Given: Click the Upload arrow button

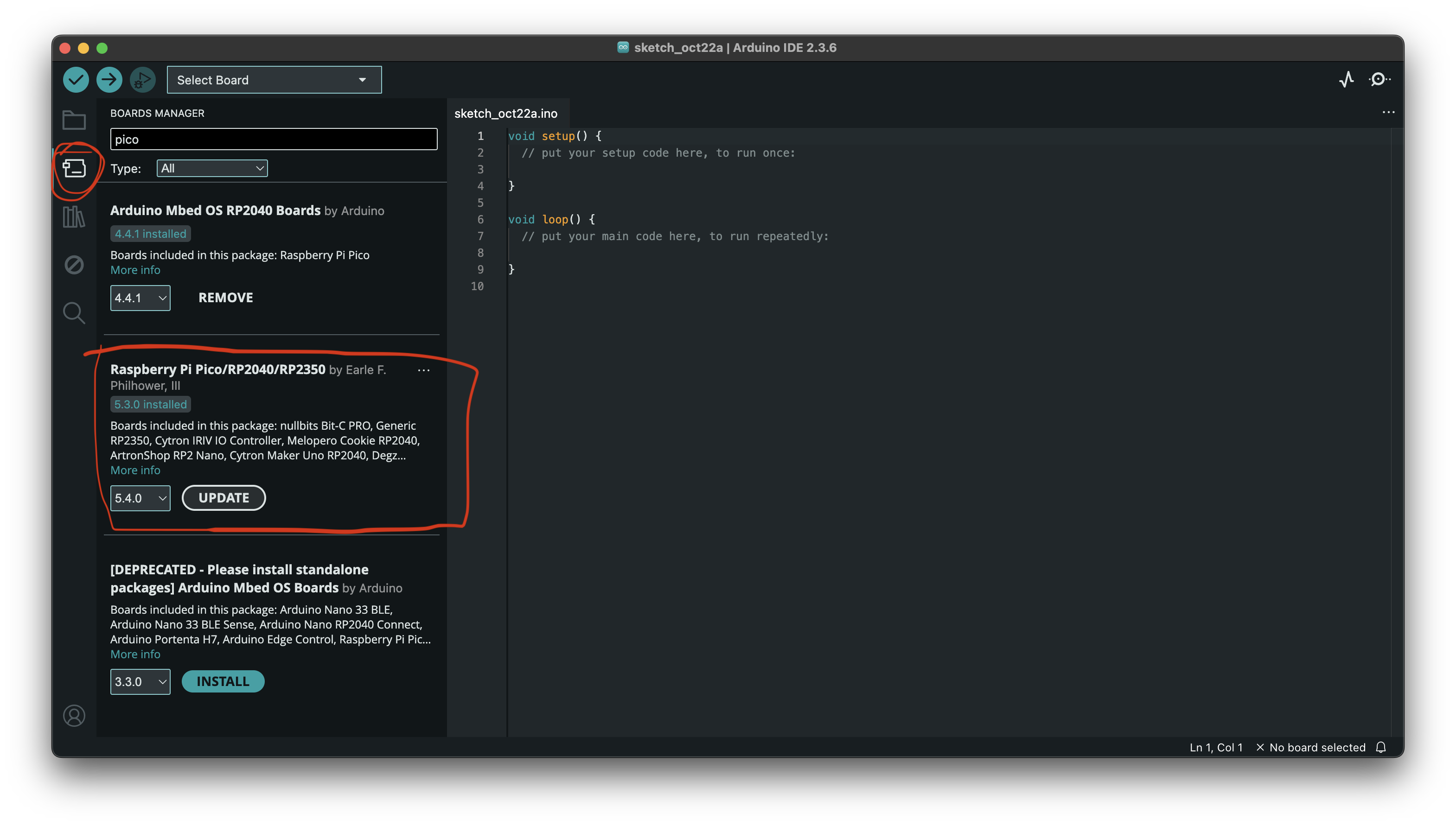Looking at the screenshot, I should (x=109, y=79).
